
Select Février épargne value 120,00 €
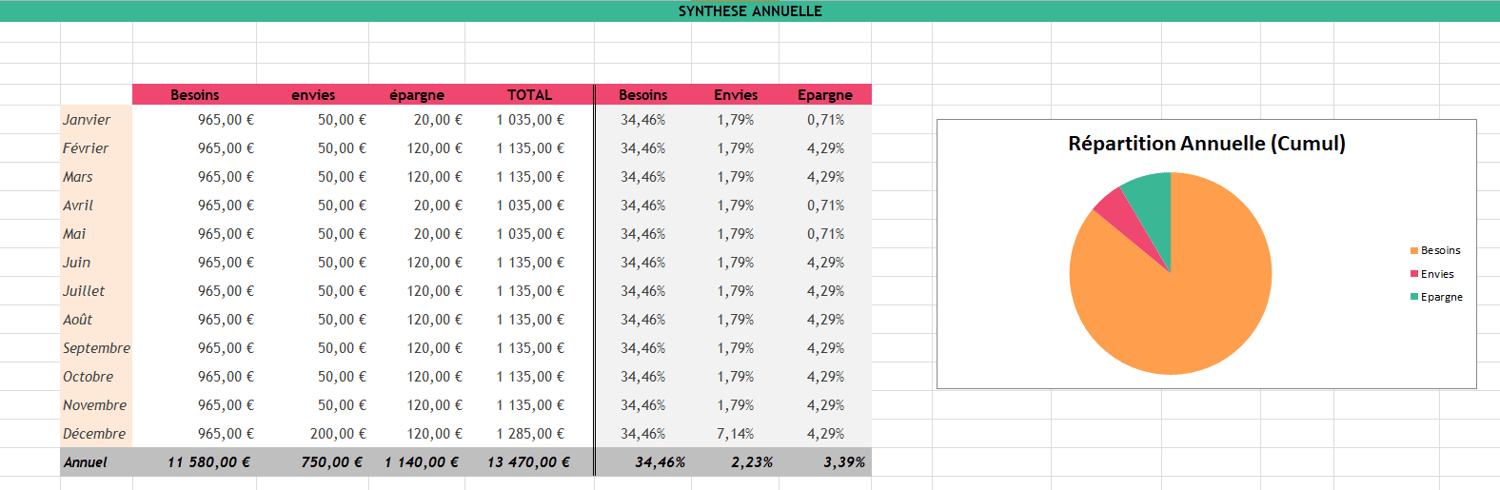click(x=434, y=148)
